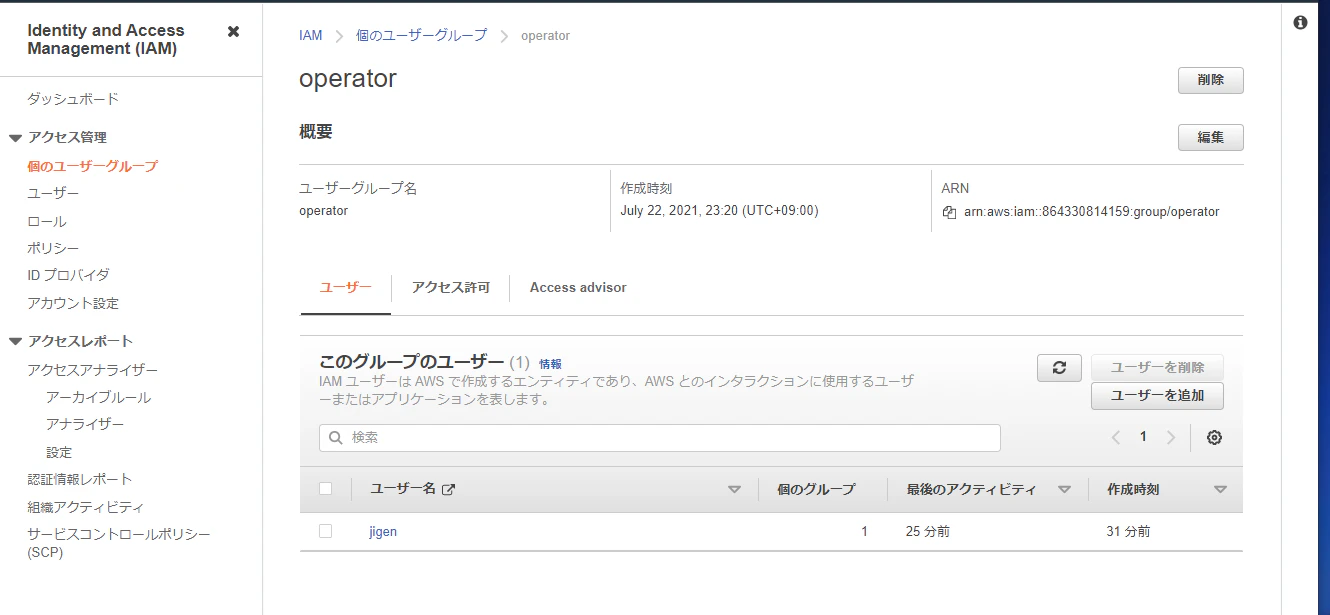Image resolution: width=1330 pixels, height=615 pixels.
Task: Open サービスコントロールポリシー (SCP)
Action: click(119, 543)
